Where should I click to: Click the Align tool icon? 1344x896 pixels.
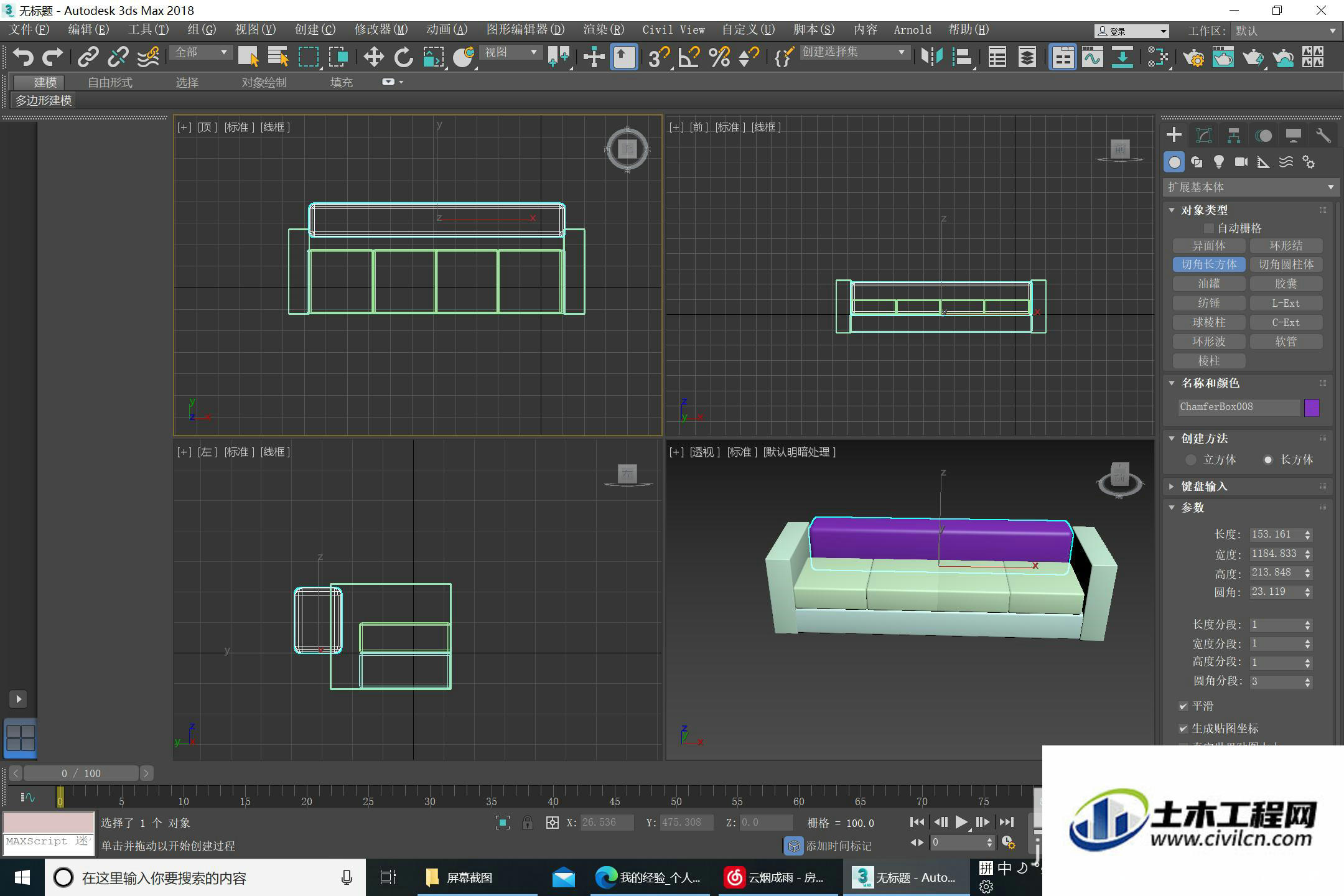coord(962,57)
